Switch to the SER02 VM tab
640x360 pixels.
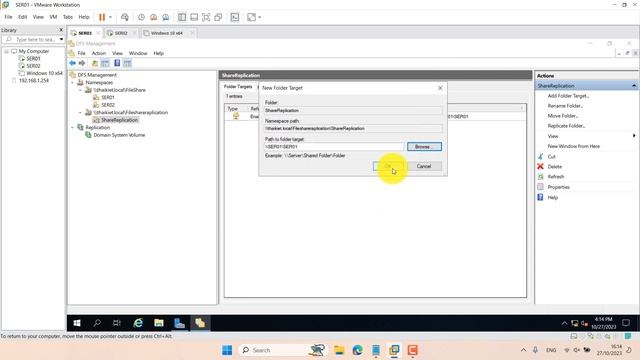(x=121, y=33)
